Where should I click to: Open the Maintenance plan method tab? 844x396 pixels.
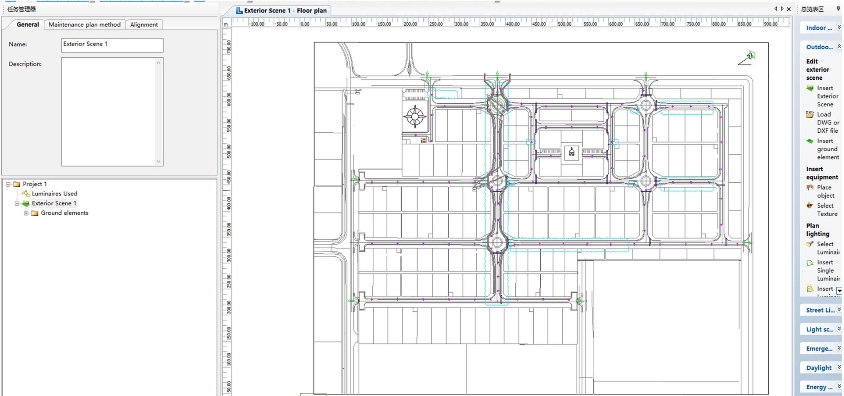tap(85, 25)
